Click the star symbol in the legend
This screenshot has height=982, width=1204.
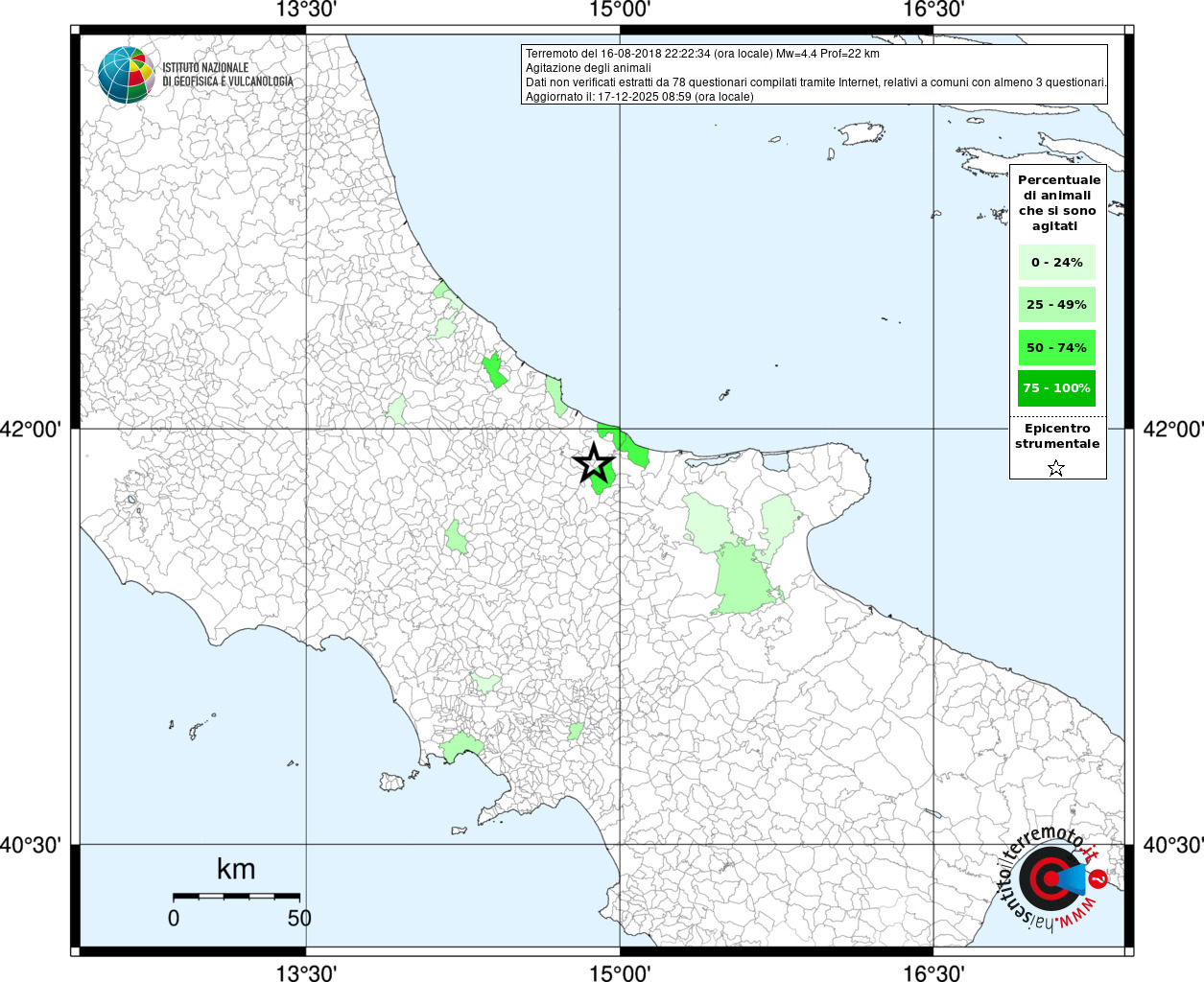click(x=1056, y=468)
